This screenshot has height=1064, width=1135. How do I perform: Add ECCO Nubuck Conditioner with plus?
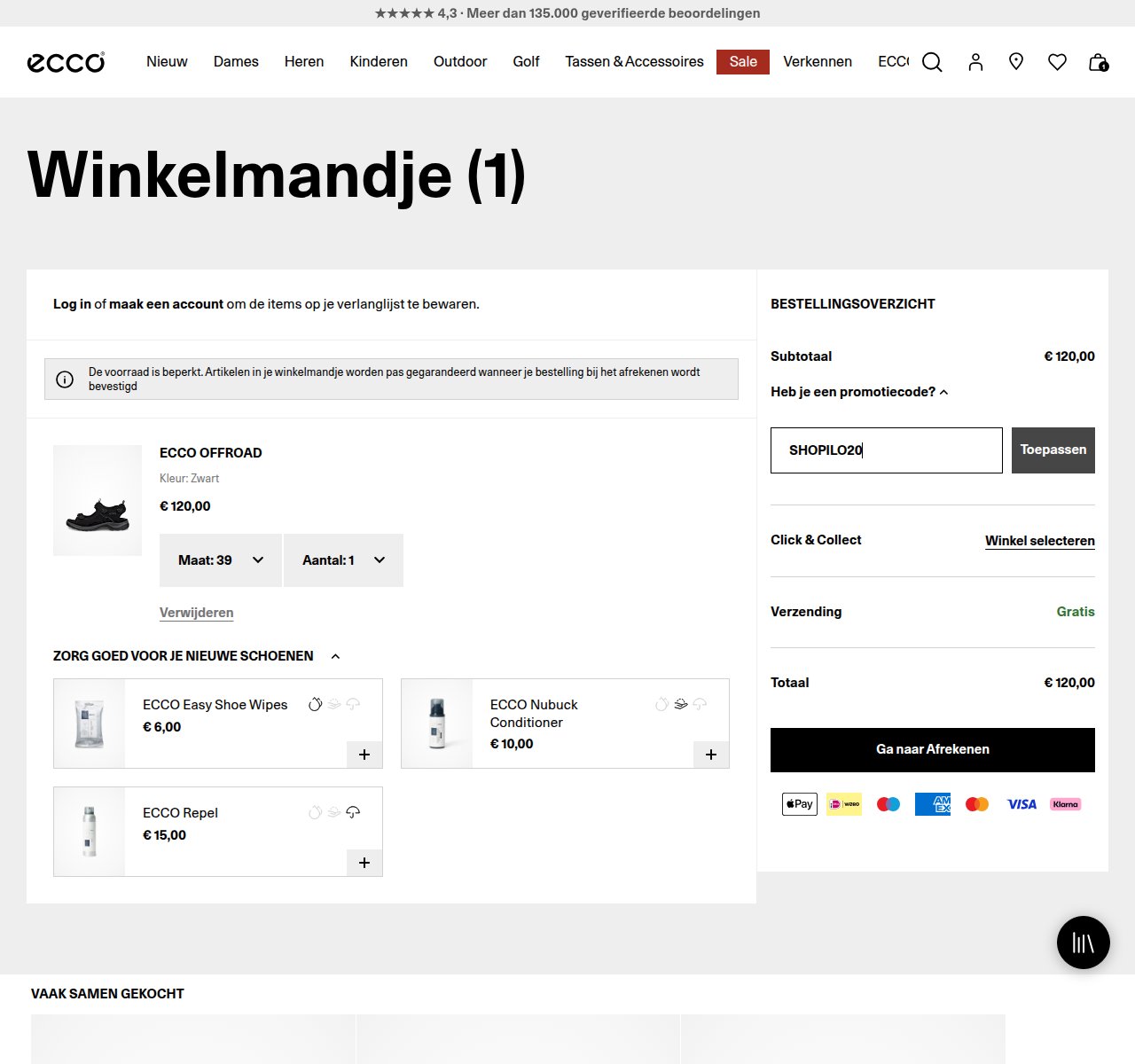711,755
